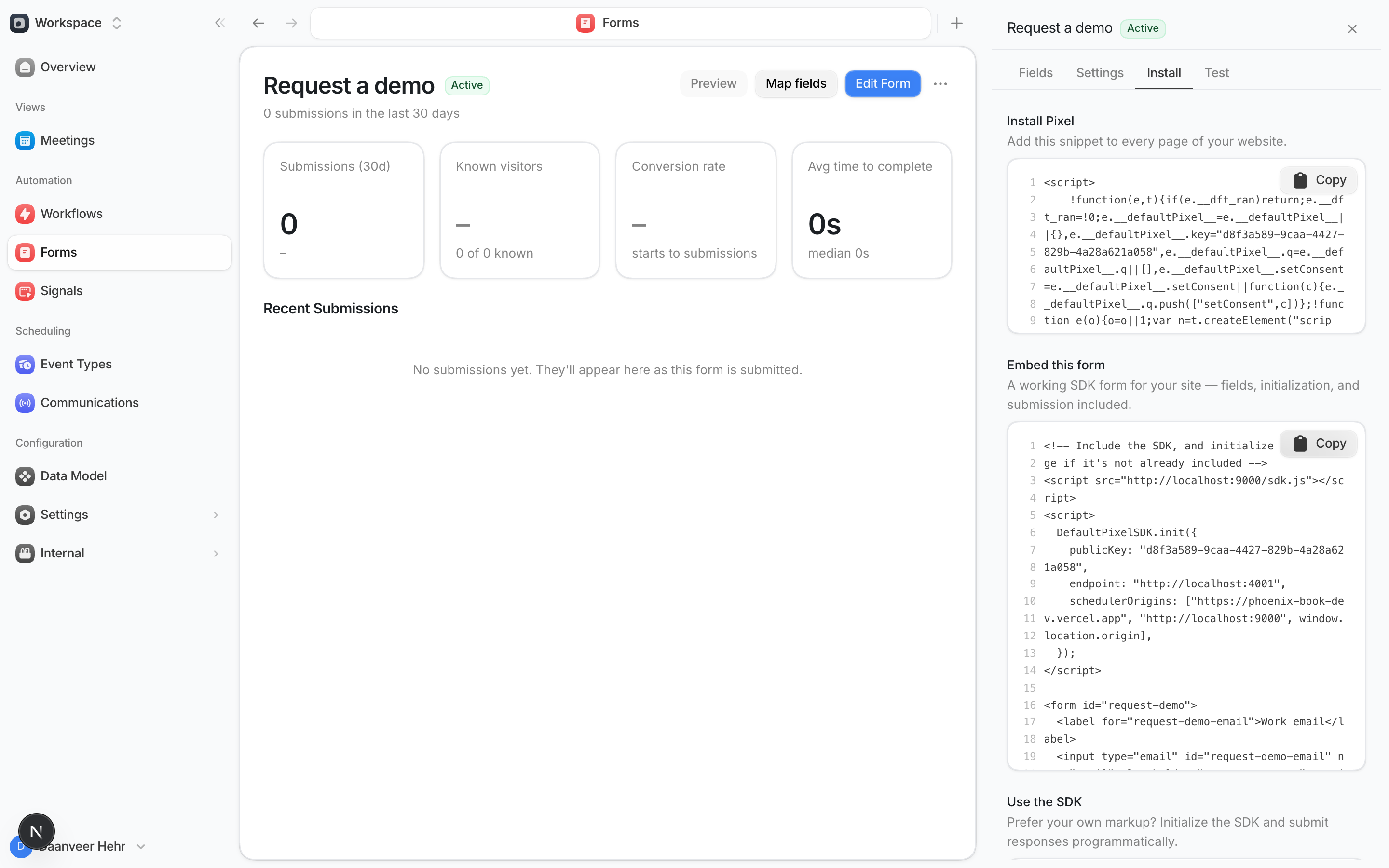Open Event Types in the sidebar
The height and width of the screenshot is (868, 1389).
pyautogui.click(x=120, y=364)
